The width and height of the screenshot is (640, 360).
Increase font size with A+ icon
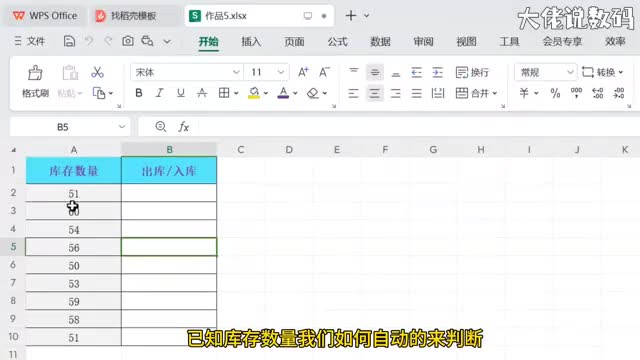tap(303, 72)
